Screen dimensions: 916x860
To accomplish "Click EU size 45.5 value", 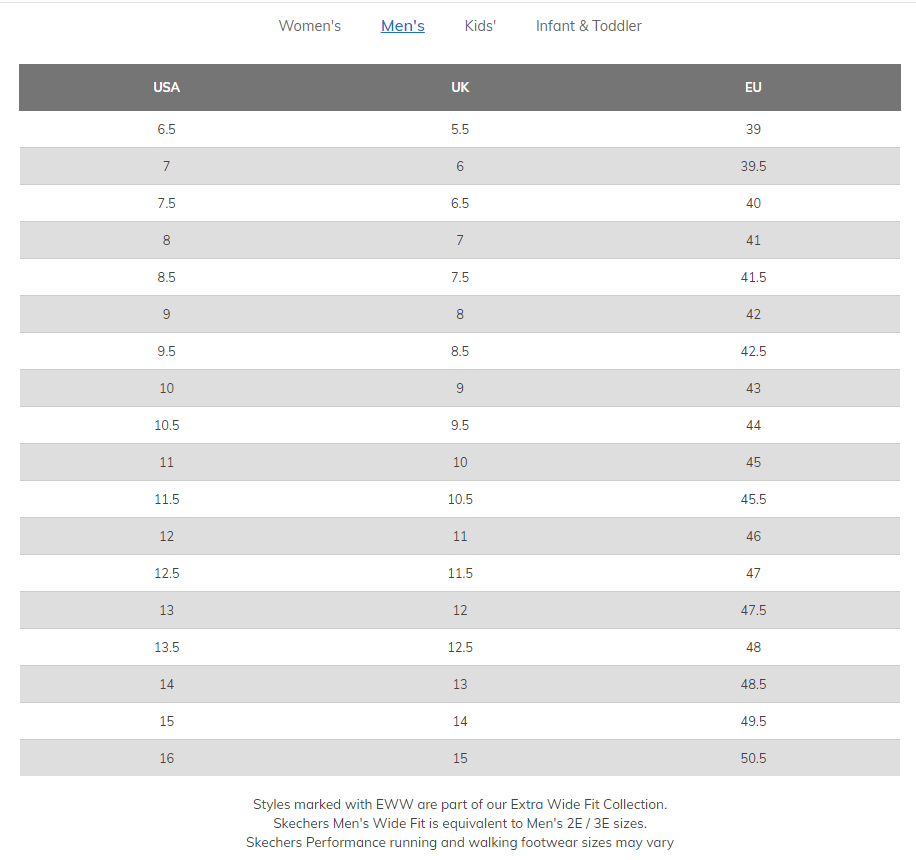I will click(753, 499).
